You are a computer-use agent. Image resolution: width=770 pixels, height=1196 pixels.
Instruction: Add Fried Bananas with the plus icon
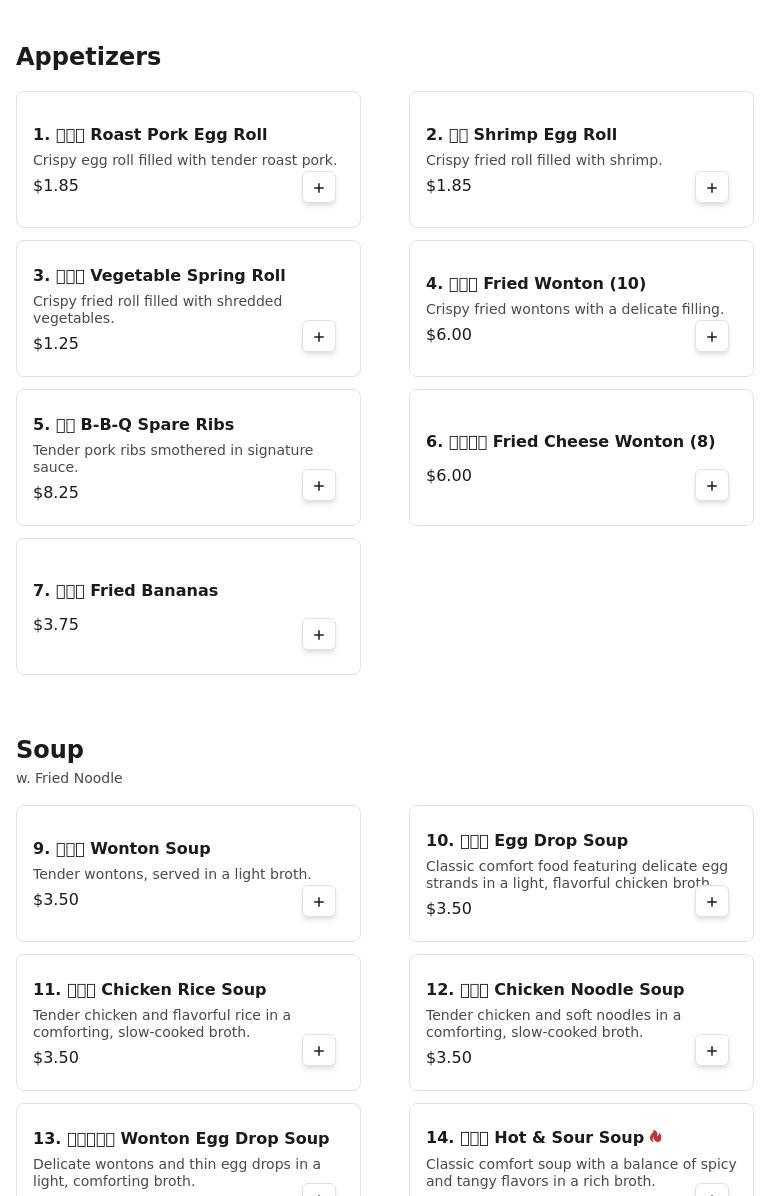pyautogui.click(x=319, y=635)
